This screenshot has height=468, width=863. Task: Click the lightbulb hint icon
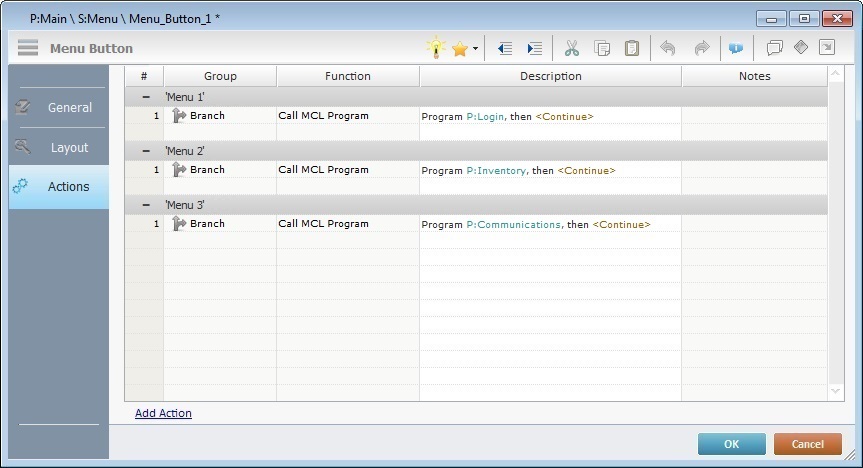click(435, 48)
